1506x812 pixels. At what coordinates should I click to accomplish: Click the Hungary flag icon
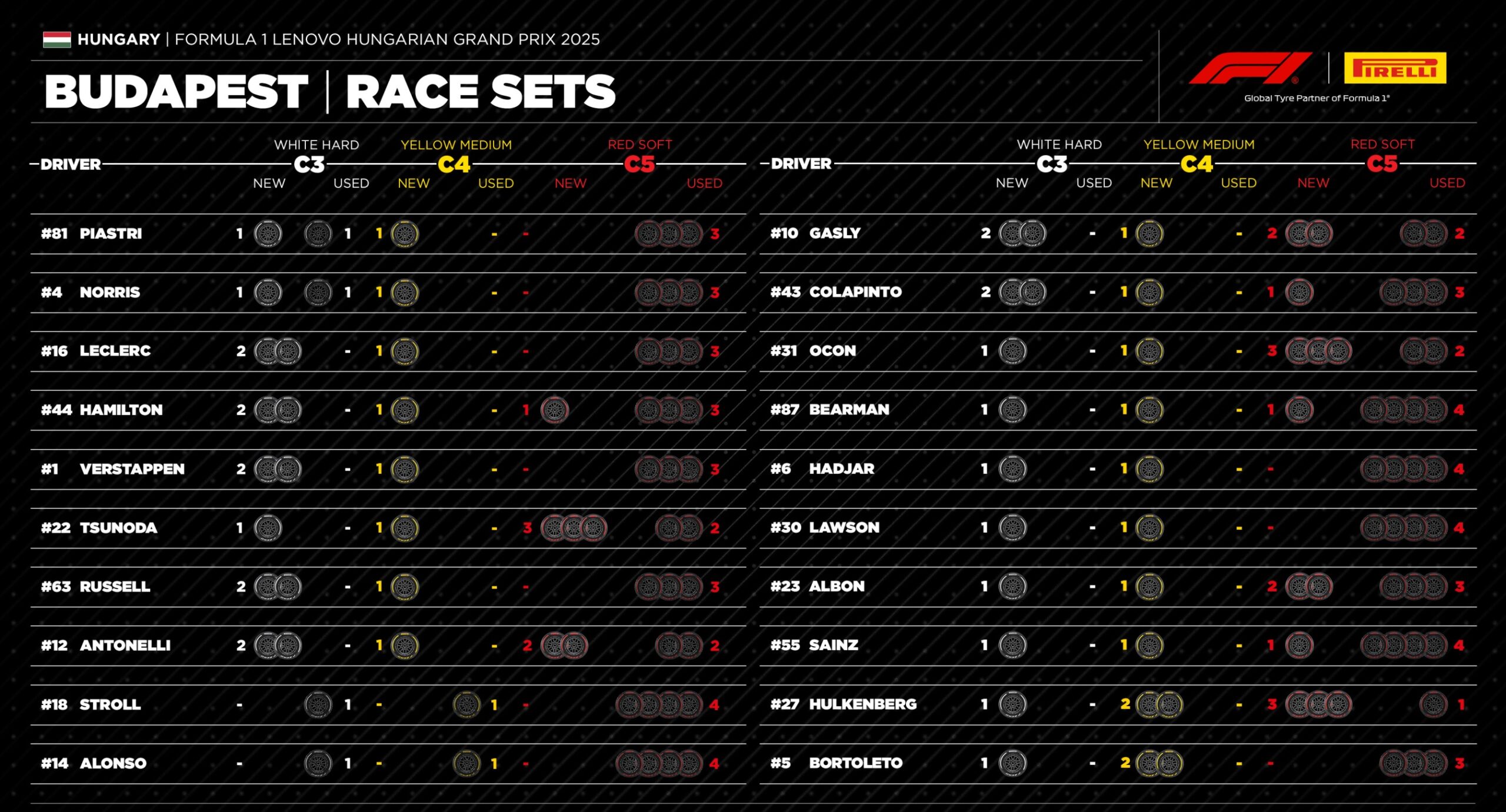click(x=56, y=39)
